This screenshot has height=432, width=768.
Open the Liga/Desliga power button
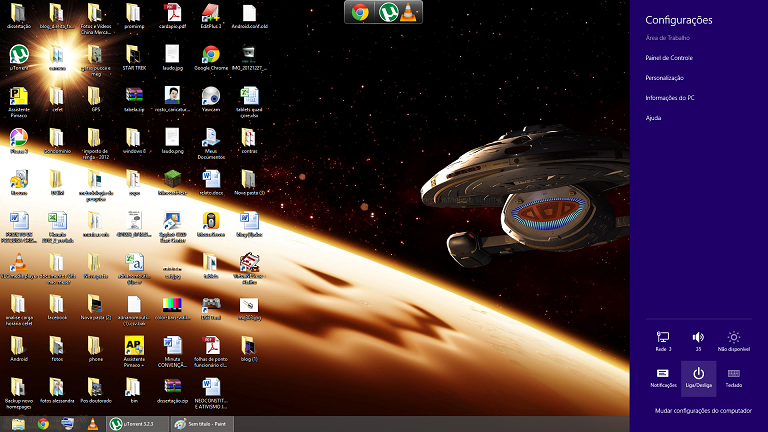pos(698,378)
